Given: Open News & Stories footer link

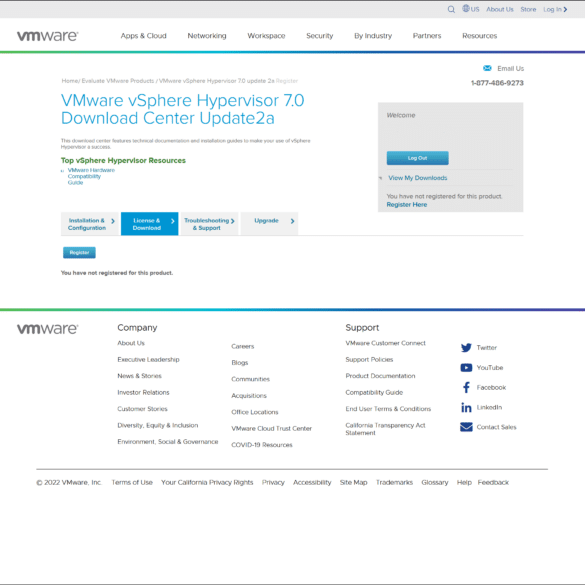Looking at the screenshot, I should coord(139,376).
